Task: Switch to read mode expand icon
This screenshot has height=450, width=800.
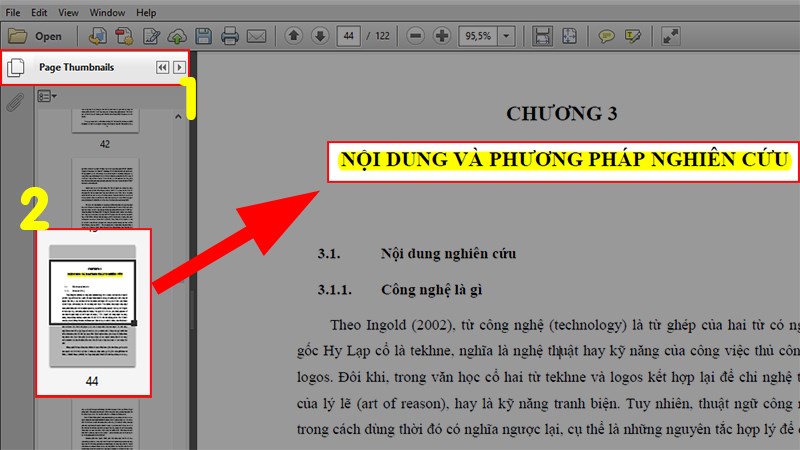Action: tap(670, 36)
